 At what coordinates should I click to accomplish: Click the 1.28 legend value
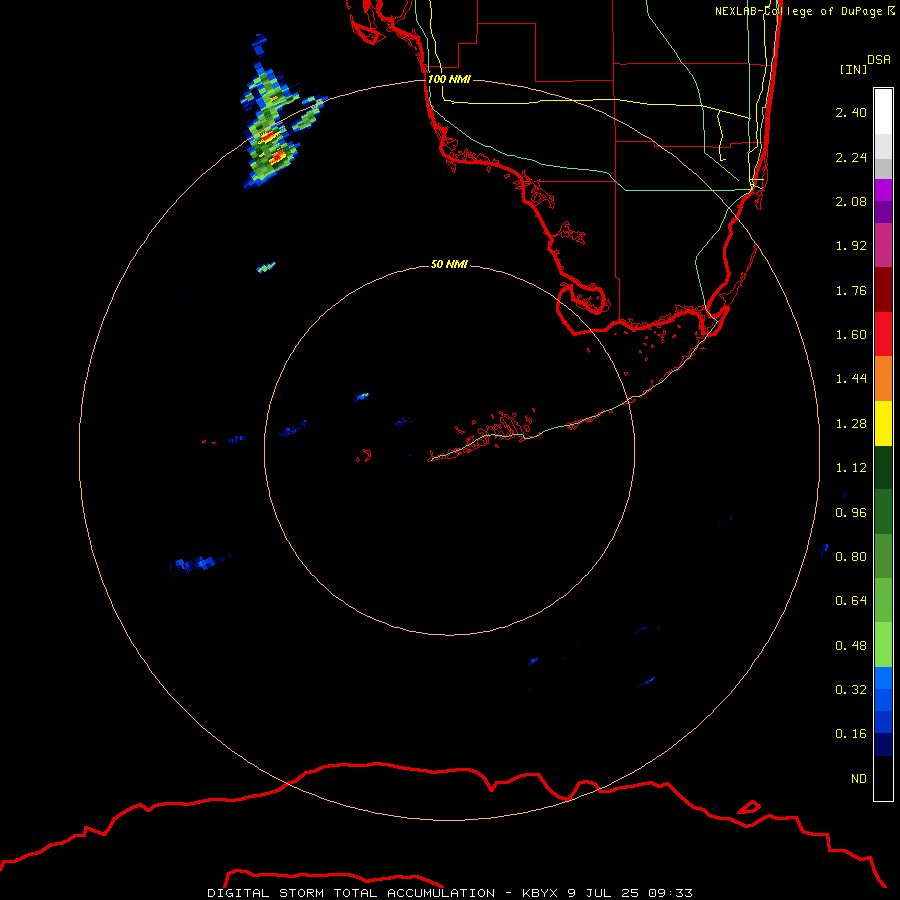[851, 424]
